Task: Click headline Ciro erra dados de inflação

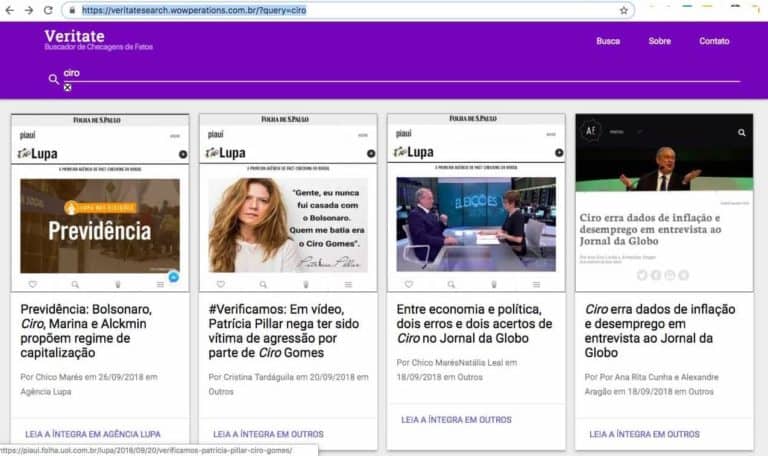Action: pos(660,331)
